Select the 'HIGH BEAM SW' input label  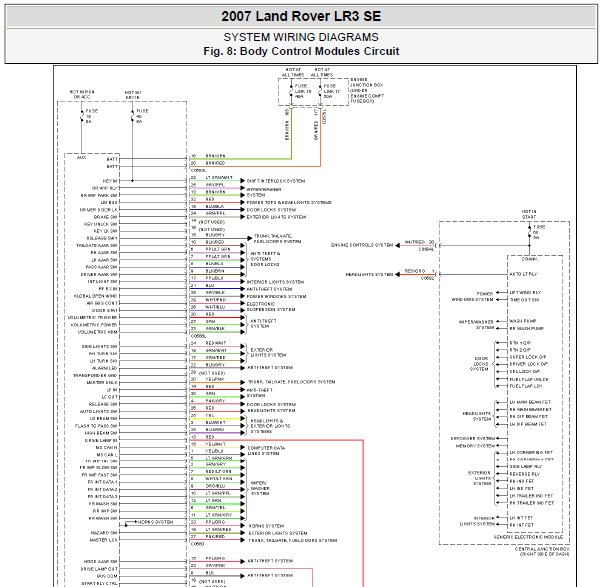tap(101, 433)
